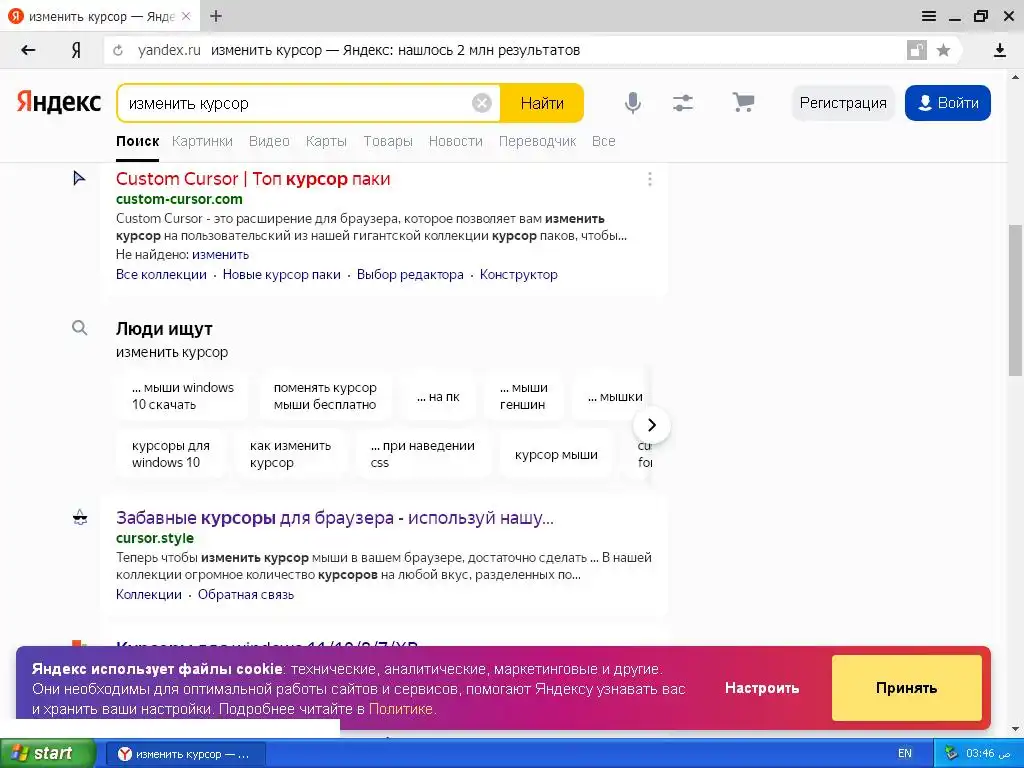Open the downloads arrow icon

click(999, 50)
